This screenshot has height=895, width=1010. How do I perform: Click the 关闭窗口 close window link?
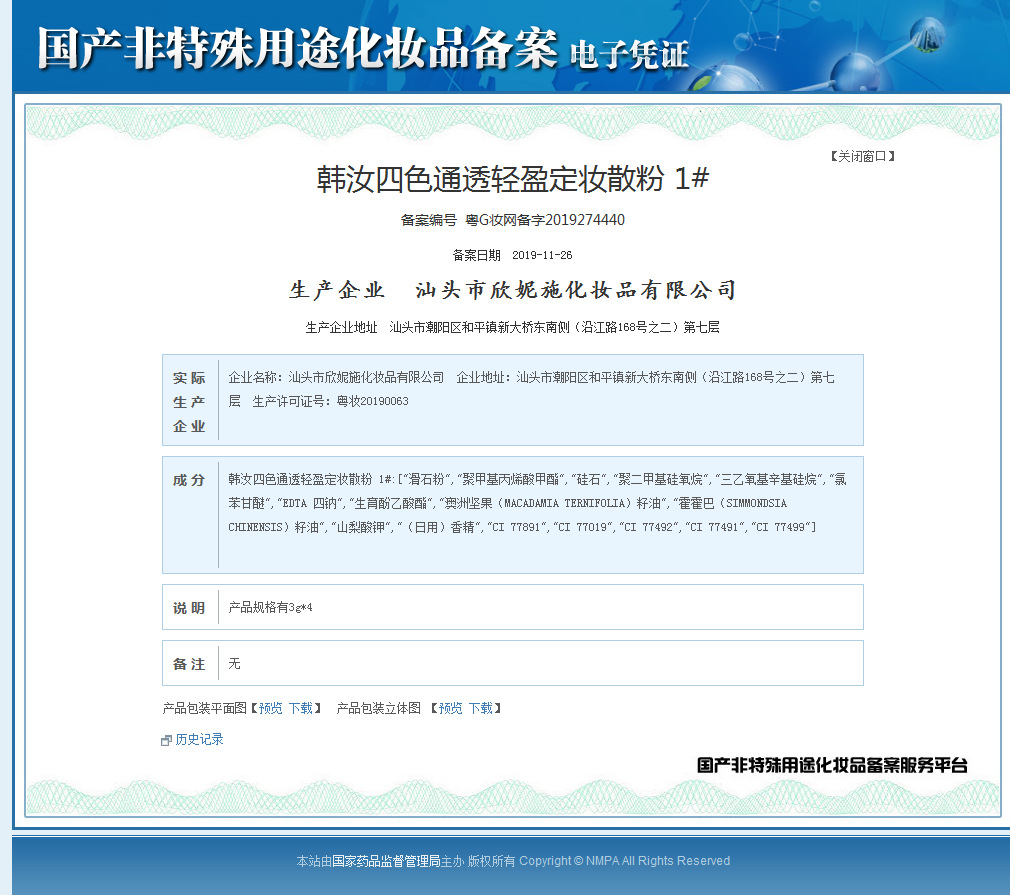[862, 156]
